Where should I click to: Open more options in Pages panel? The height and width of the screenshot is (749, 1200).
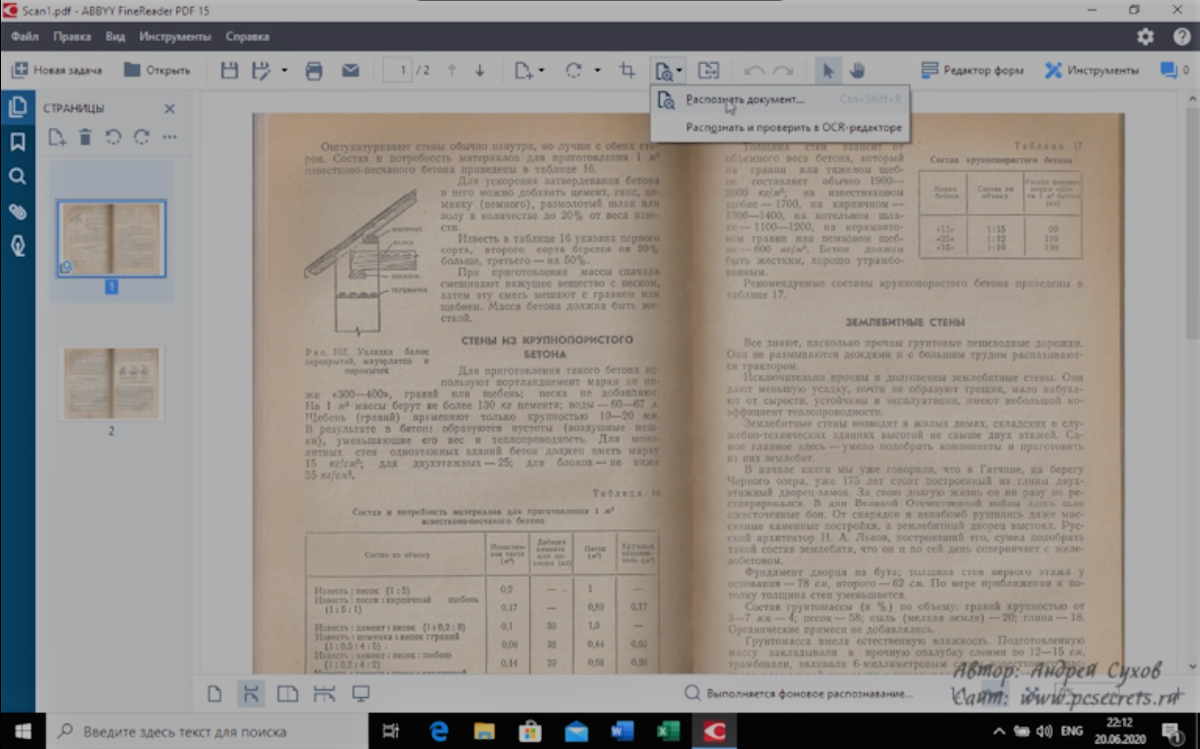tap(169, 137)
